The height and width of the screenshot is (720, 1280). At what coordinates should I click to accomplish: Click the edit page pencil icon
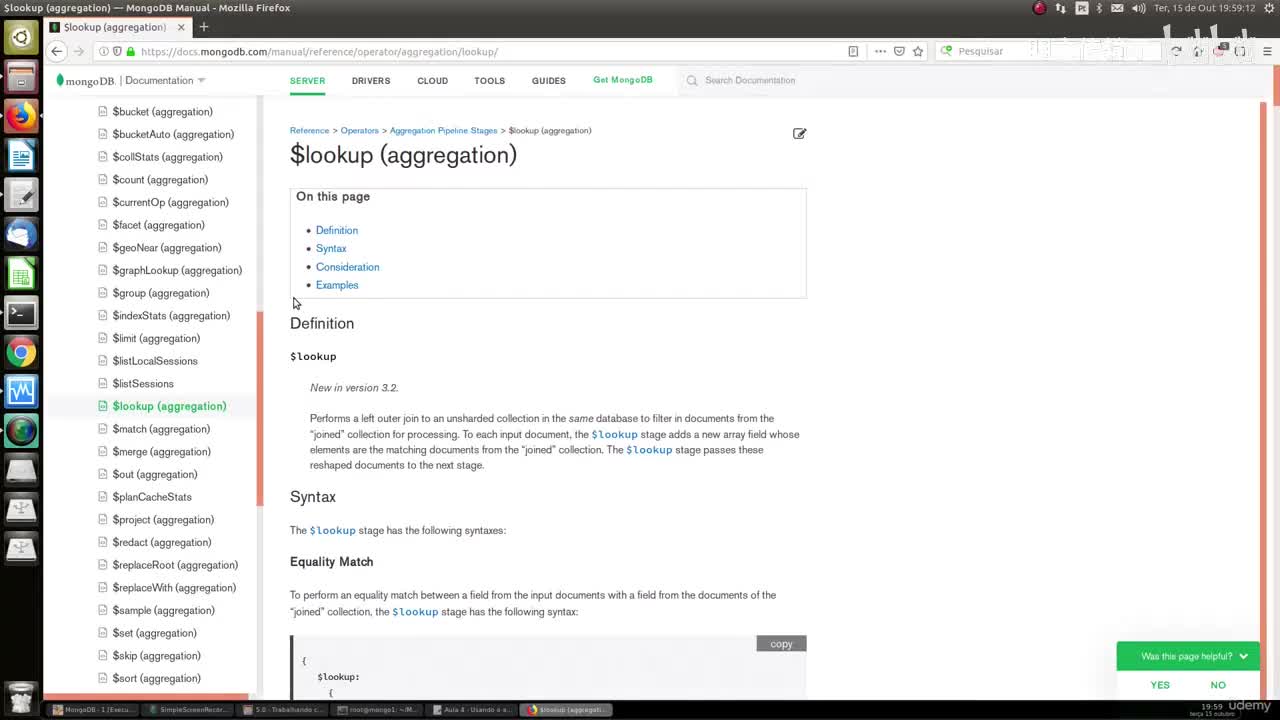point(799,133)
